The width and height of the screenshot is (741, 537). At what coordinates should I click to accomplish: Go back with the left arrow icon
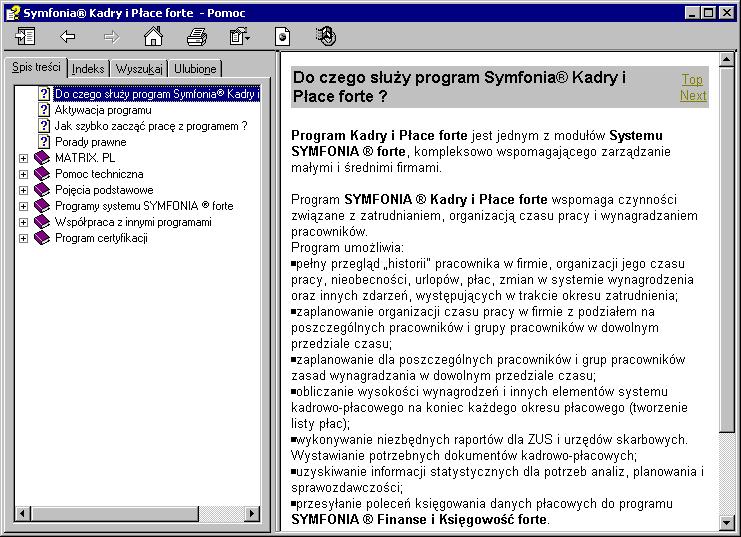[68, 36]
